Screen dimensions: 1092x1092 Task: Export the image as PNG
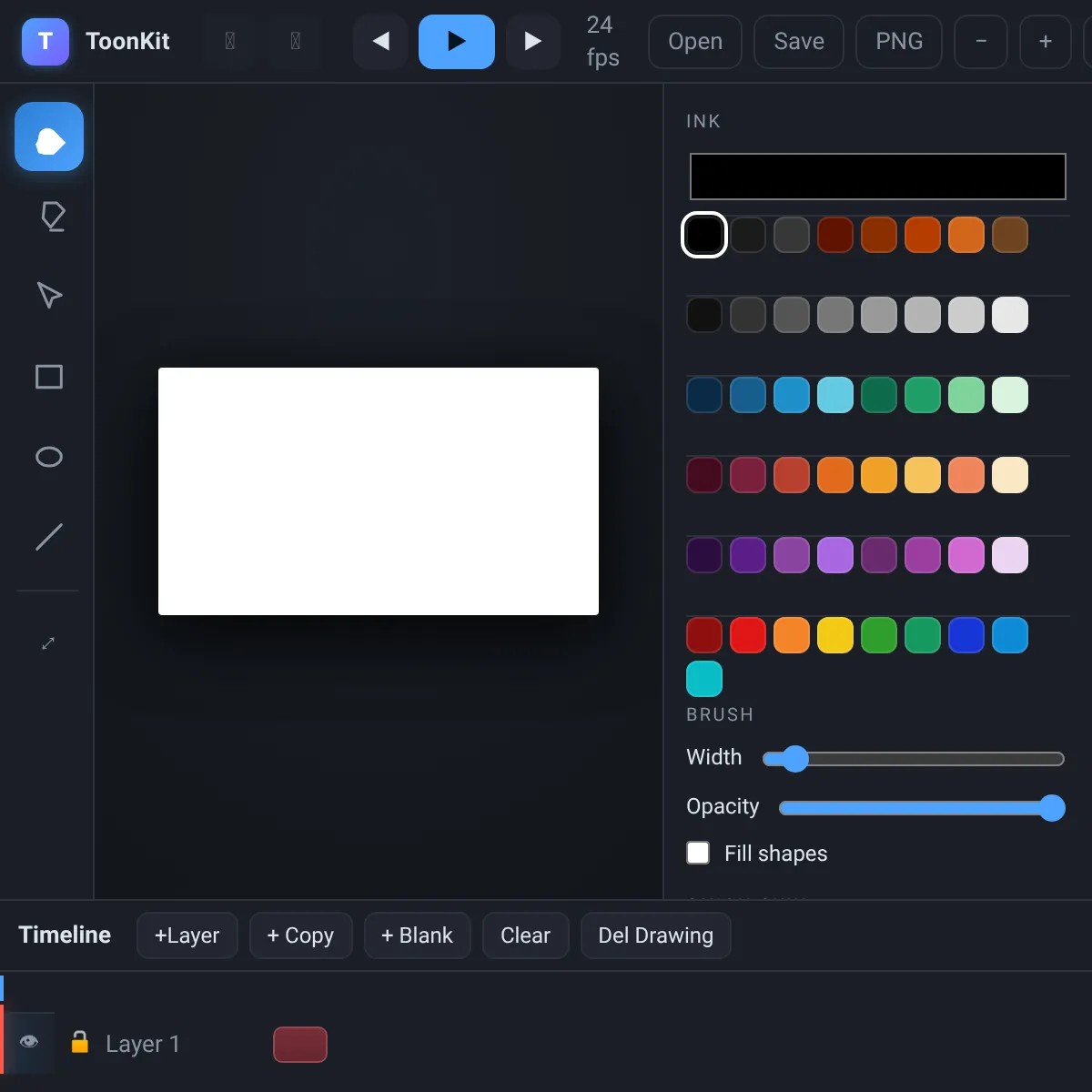(899, 42)
